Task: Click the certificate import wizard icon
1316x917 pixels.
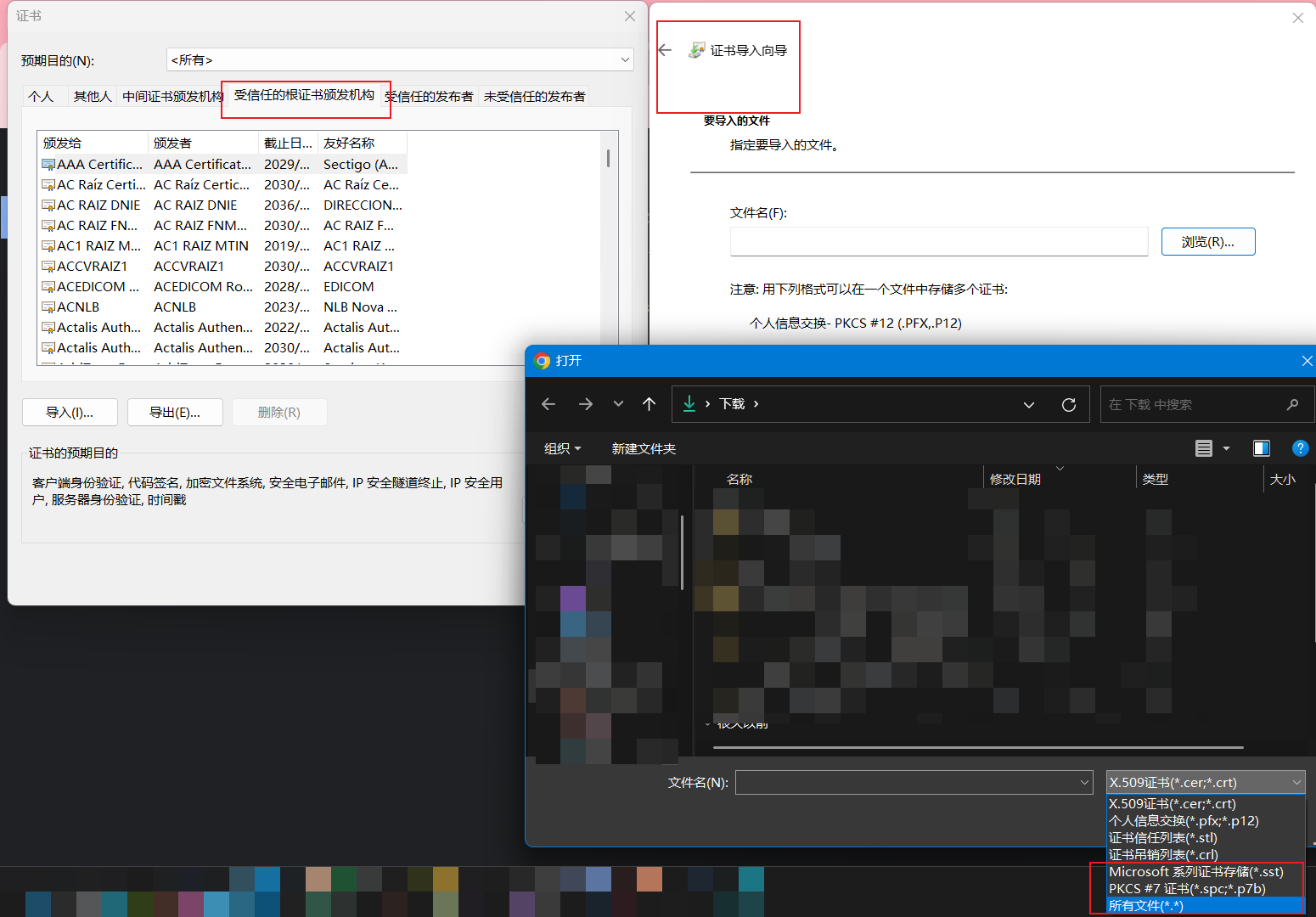Action: tap(697, 50)
